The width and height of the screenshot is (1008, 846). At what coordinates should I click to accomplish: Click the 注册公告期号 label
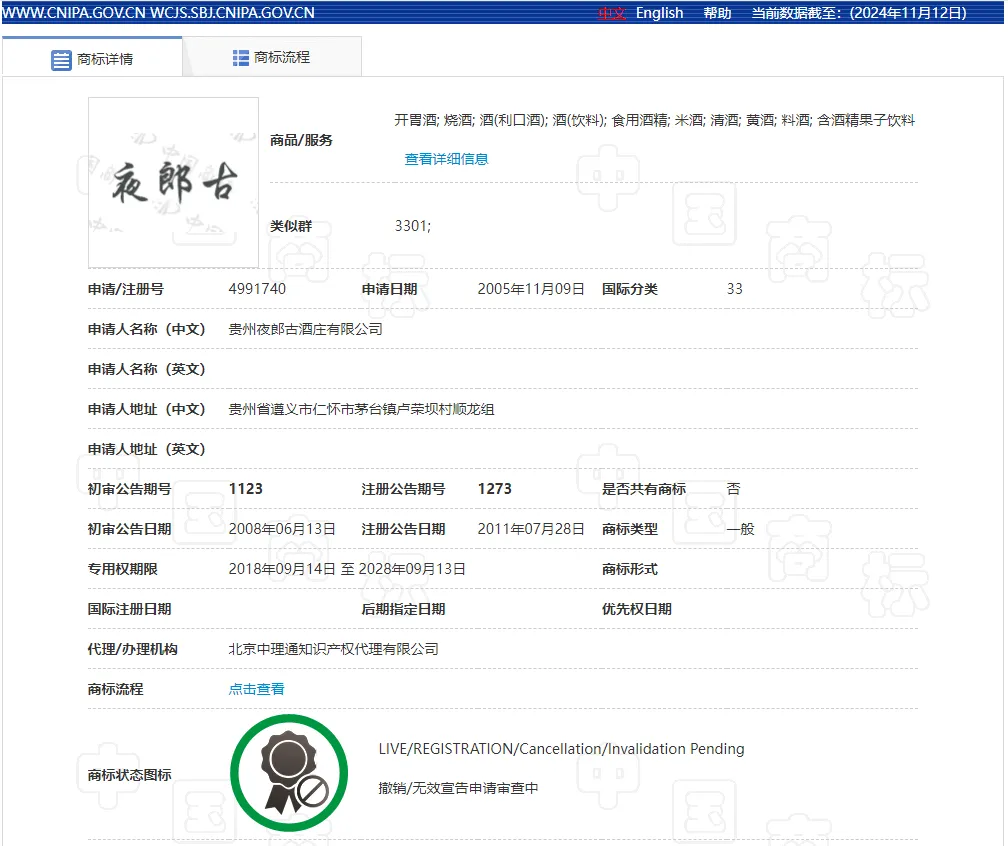coord(403,489)
